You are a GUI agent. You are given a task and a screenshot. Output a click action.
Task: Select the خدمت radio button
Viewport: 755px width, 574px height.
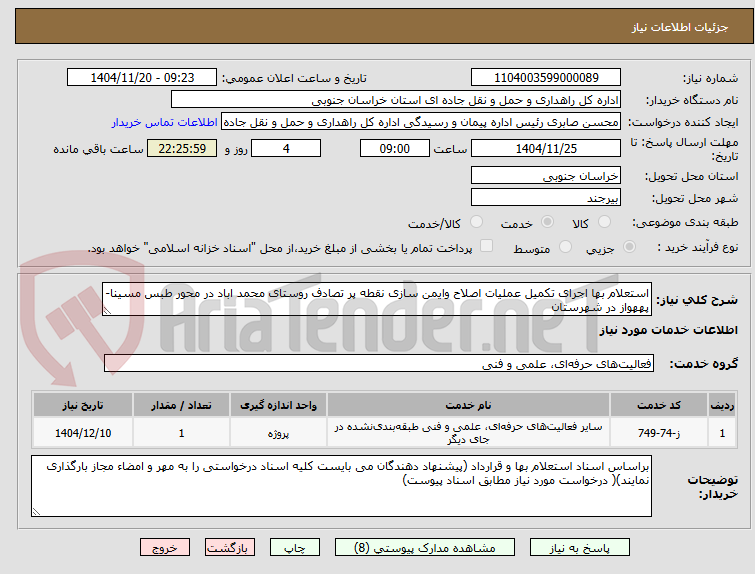click(547, 222)
